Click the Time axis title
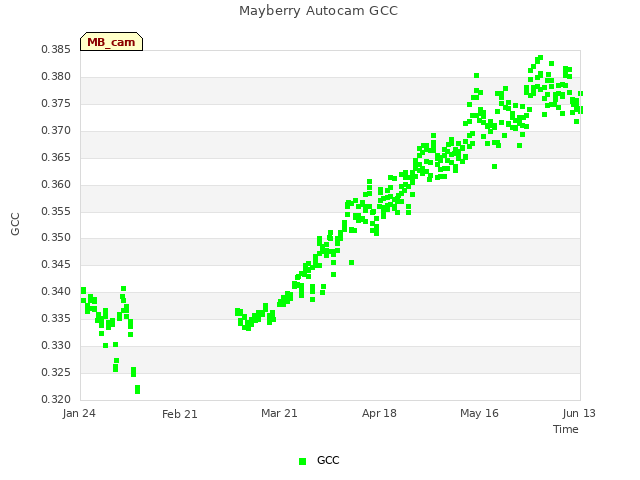Viewport: 640px width, 480px height. [566, 429]
